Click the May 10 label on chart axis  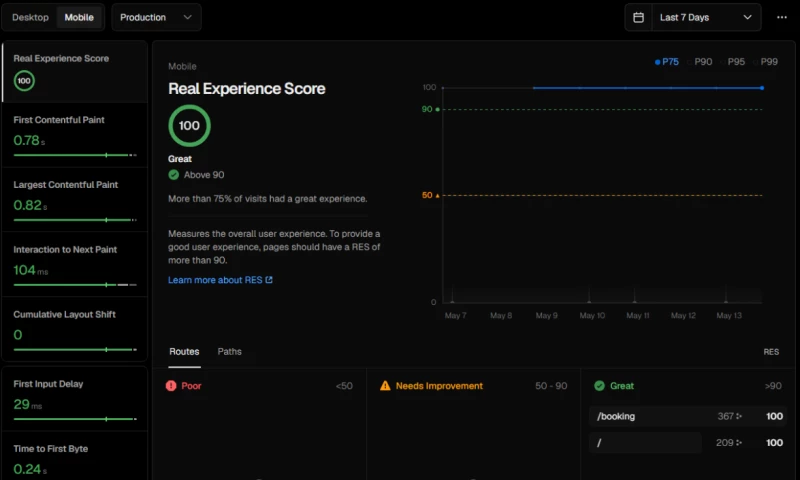tap(592, 316)
